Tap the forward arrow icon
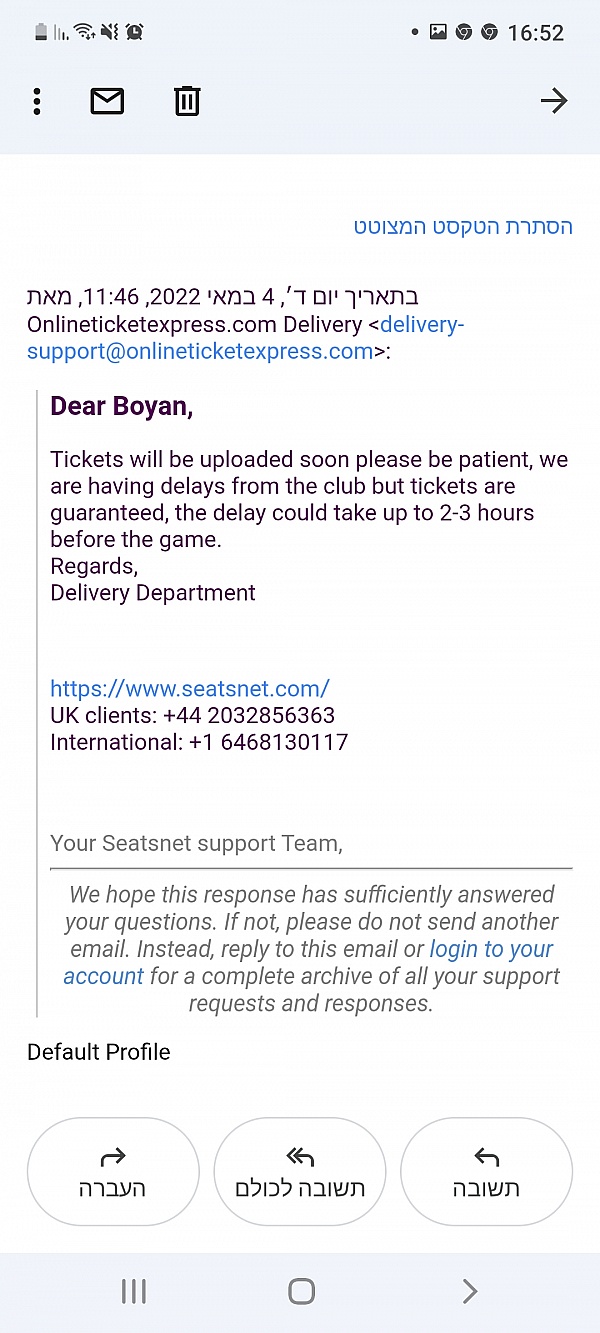Viewport: 600px width, 1333px height. [x=113, y=1158]
